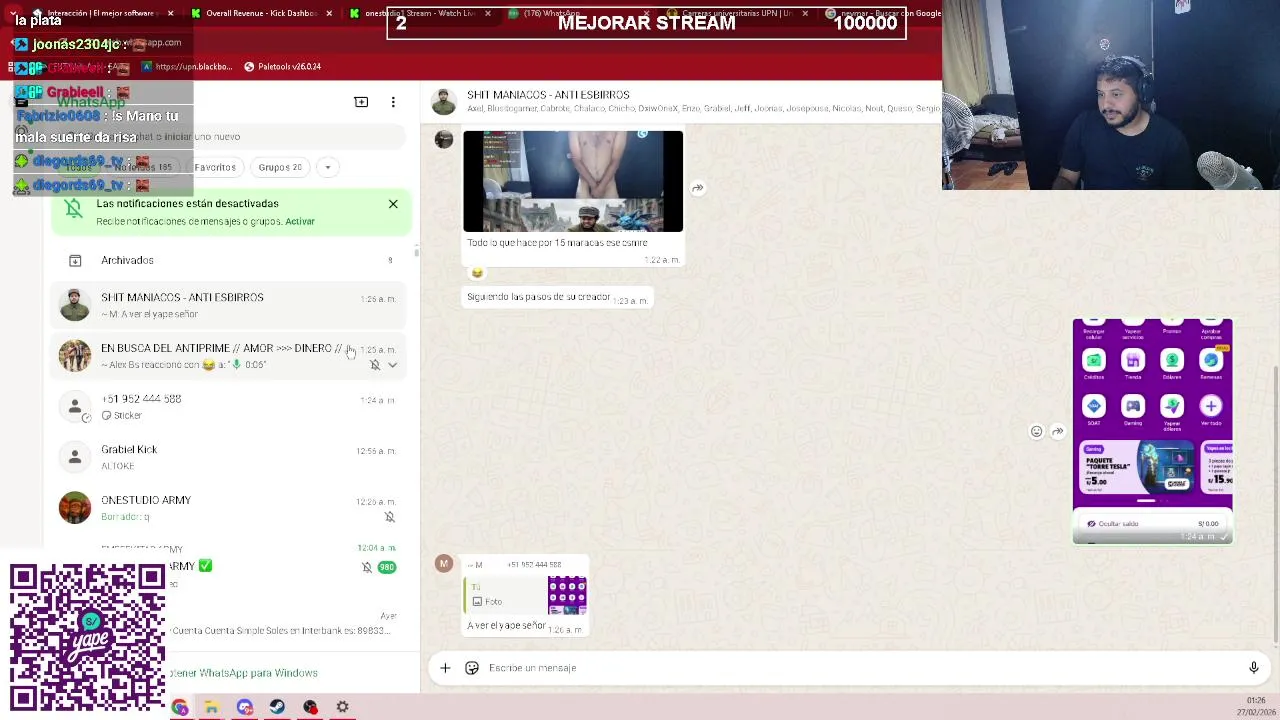Click the Activar notifications link
This screenshot has height=720, width=1280.
click(x=300, y=221)
